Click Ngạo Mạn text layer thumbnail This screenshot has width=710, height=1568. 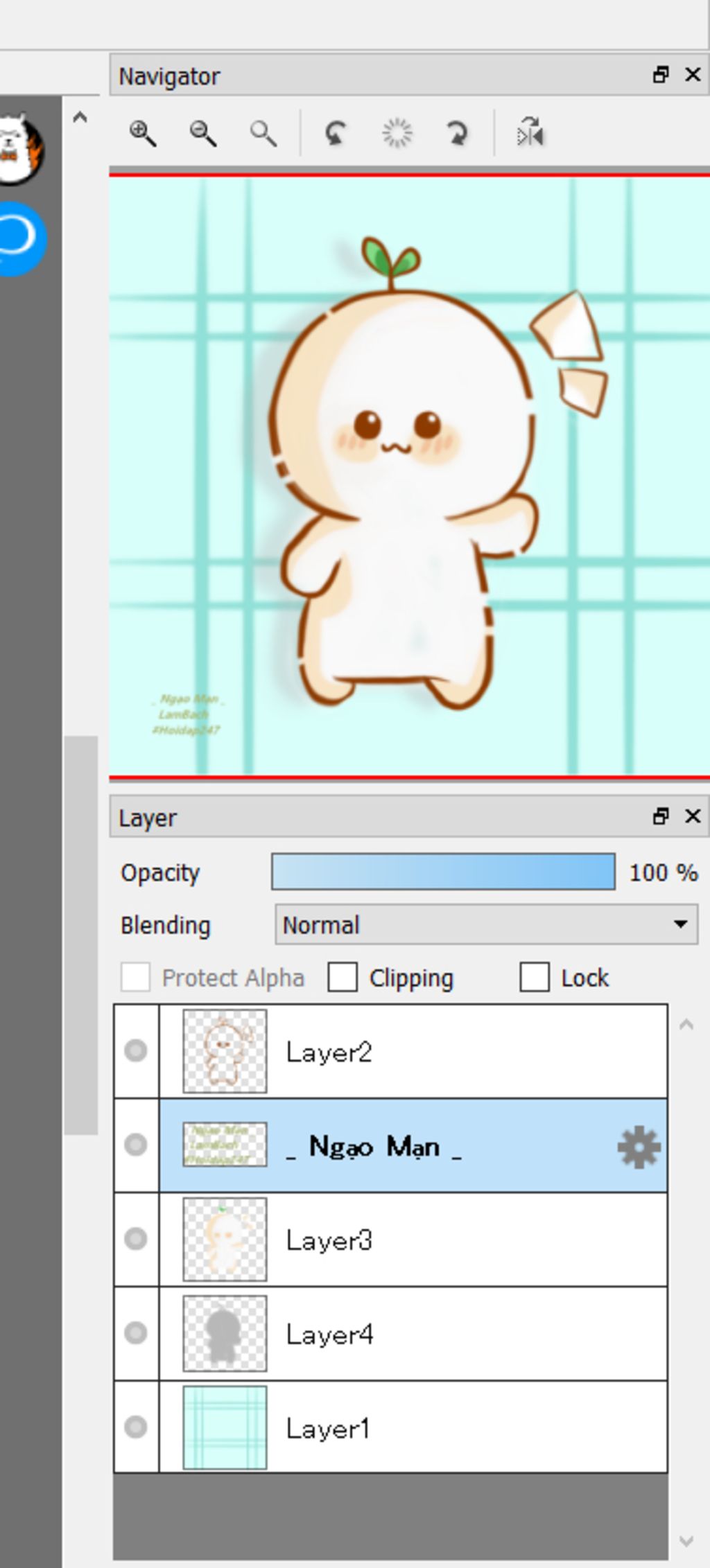point(225,1145)
